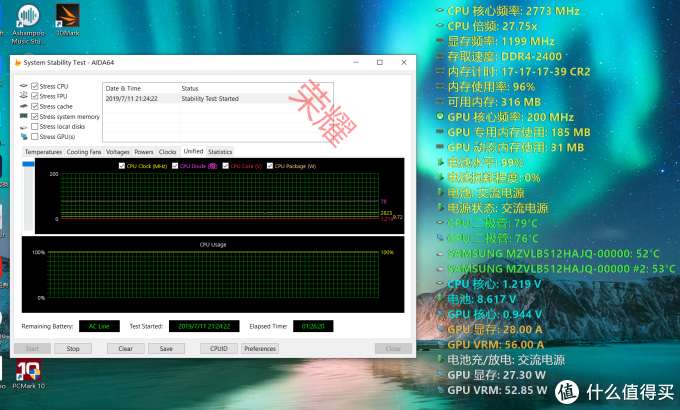Click the memory module icon beside Stress system memory
680x410 pixels.
23,116
